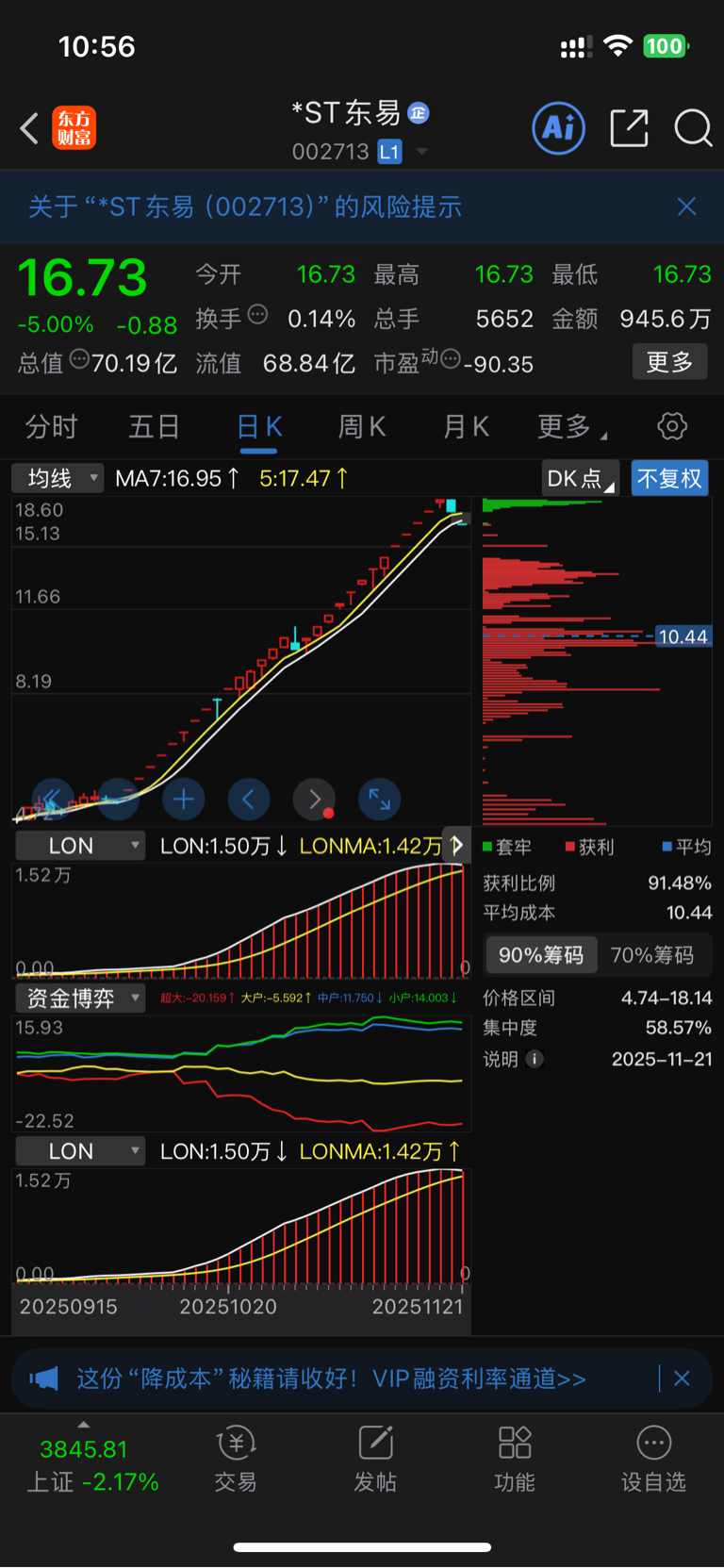Tap the current price 16.73
The width and height of the screenshot is (724, 1568).
(x=83, y=278)
